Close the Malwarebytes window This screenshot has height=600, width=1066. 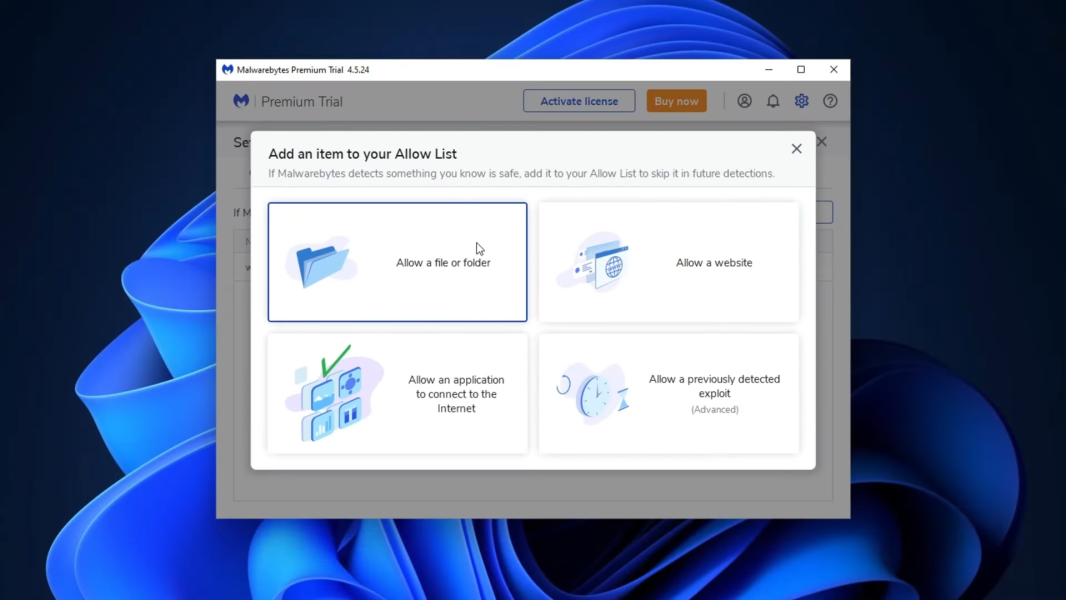pos(833,69)
